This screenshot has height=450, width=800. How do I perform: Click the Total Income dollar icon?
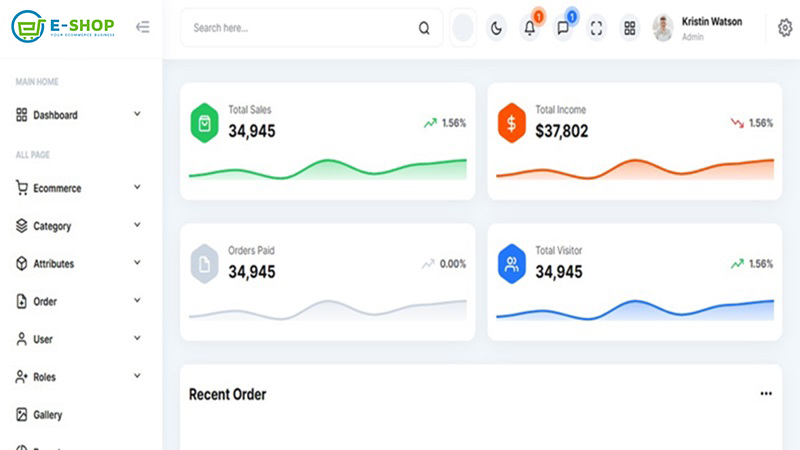coord(511,123)
